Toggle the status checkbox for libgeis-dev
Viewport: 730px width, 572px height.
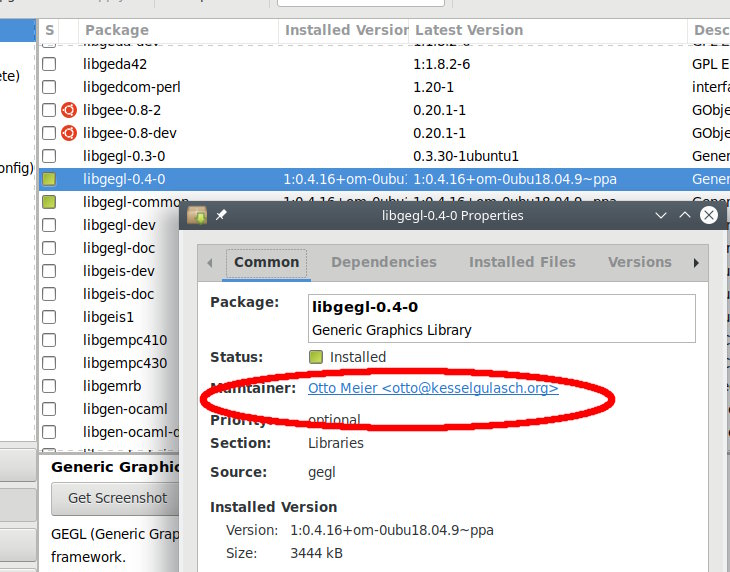coord(49,271)
